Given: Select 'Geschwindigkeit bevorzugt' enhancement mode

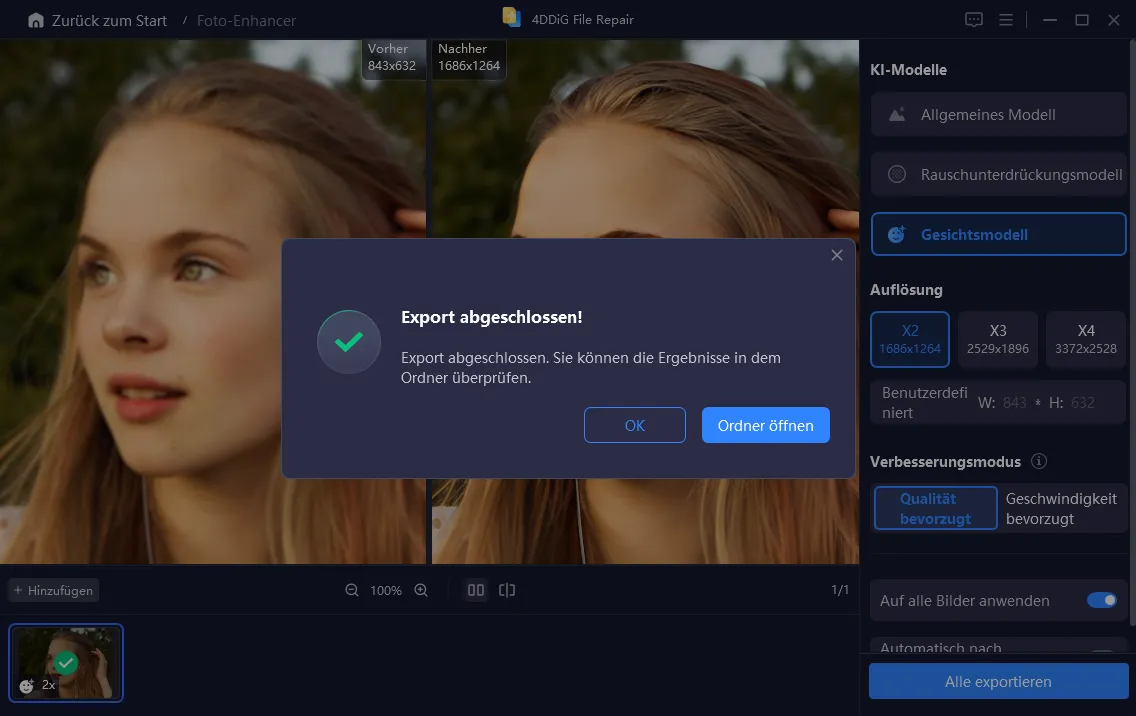Looking at the screenshot, I should tap(1061, 508).
